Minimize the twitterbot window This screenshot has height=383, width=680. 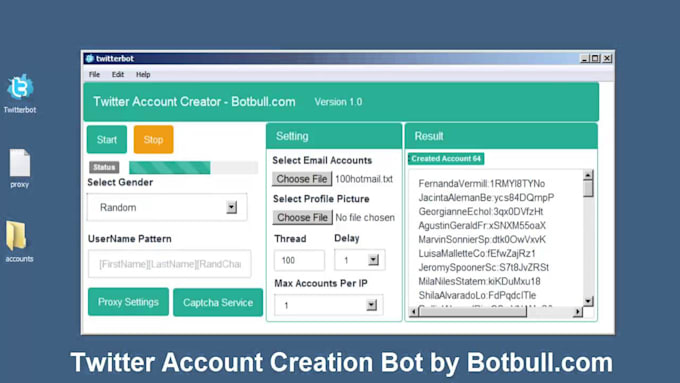[585, 58]
